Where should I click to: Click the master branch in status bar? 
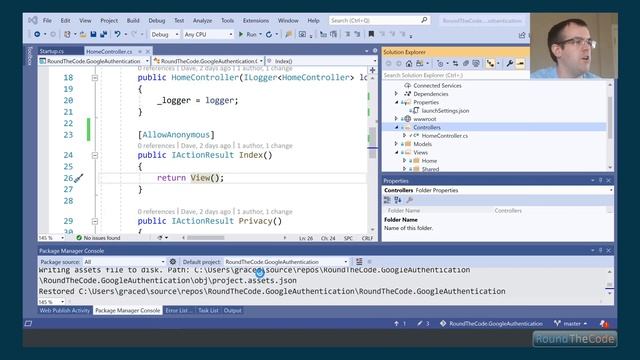click(571, 324)
